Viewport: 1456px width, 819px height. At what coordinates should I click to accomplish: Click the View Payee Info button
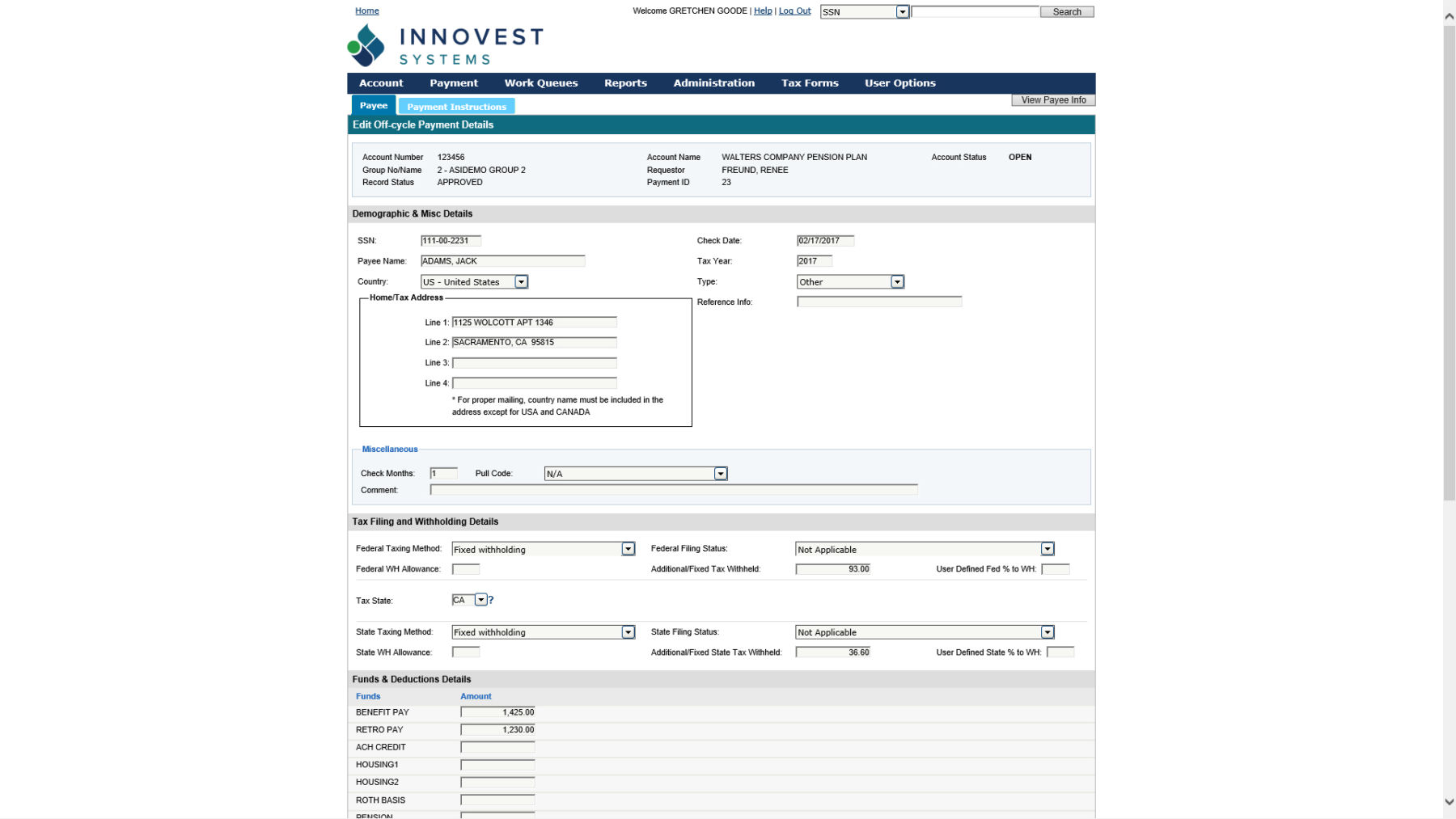[x=1053, y=100]
